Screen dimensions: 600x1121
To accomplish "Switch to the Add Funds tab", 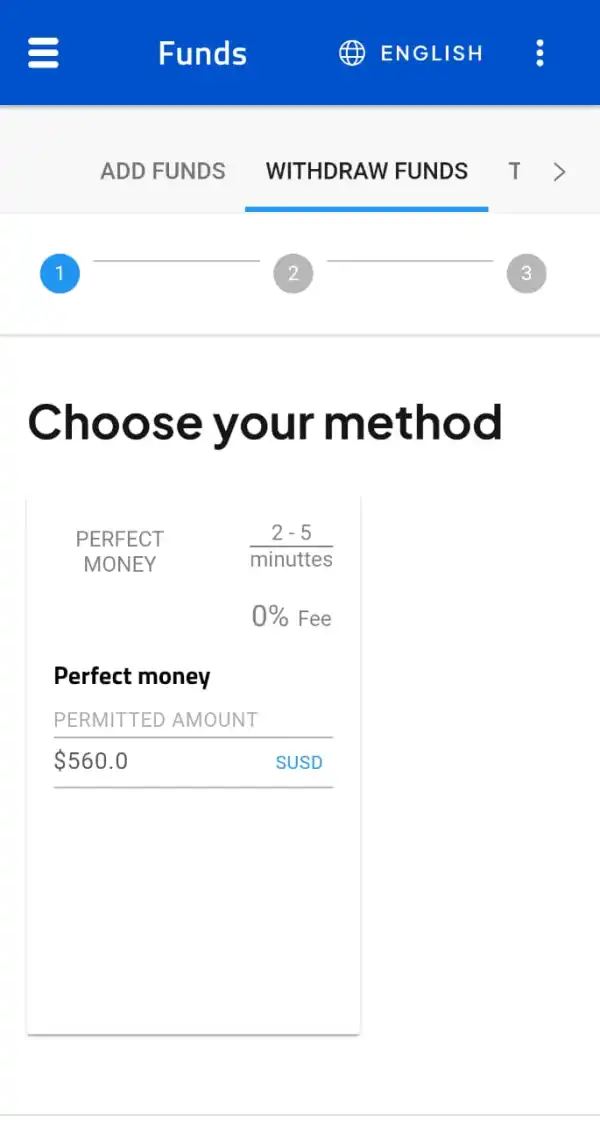I will tap(163, 171).
